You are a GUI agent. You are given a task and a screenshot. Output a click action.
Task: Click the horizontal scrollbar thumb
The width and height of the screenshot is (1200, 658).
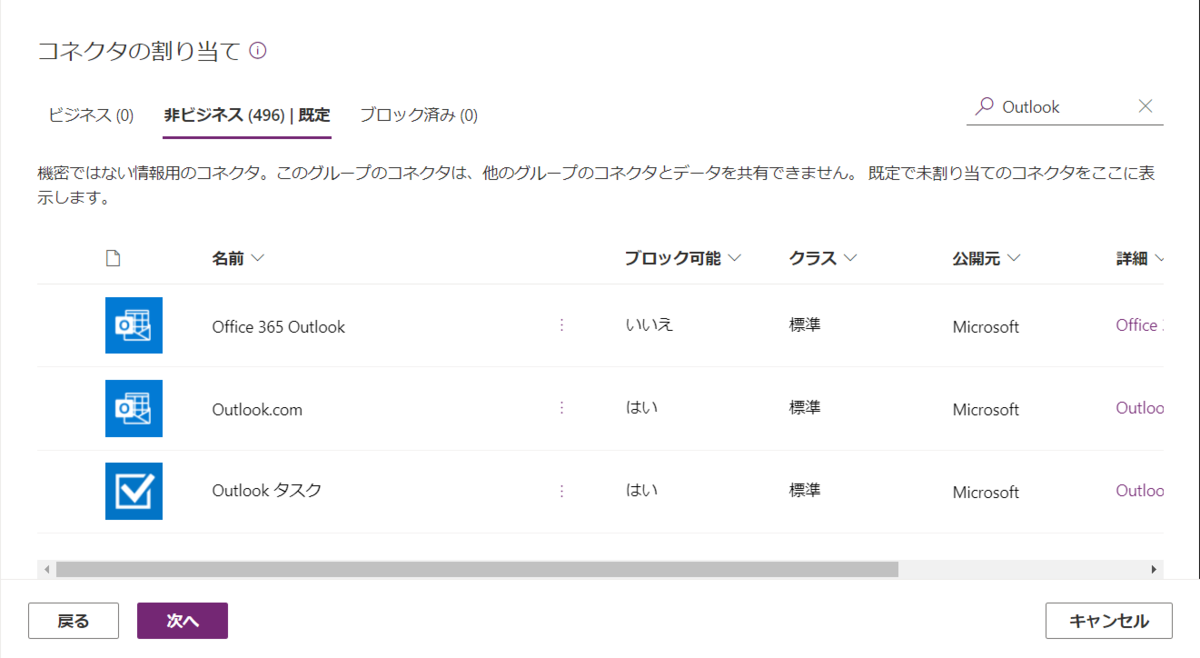click(x=477, y=569)
